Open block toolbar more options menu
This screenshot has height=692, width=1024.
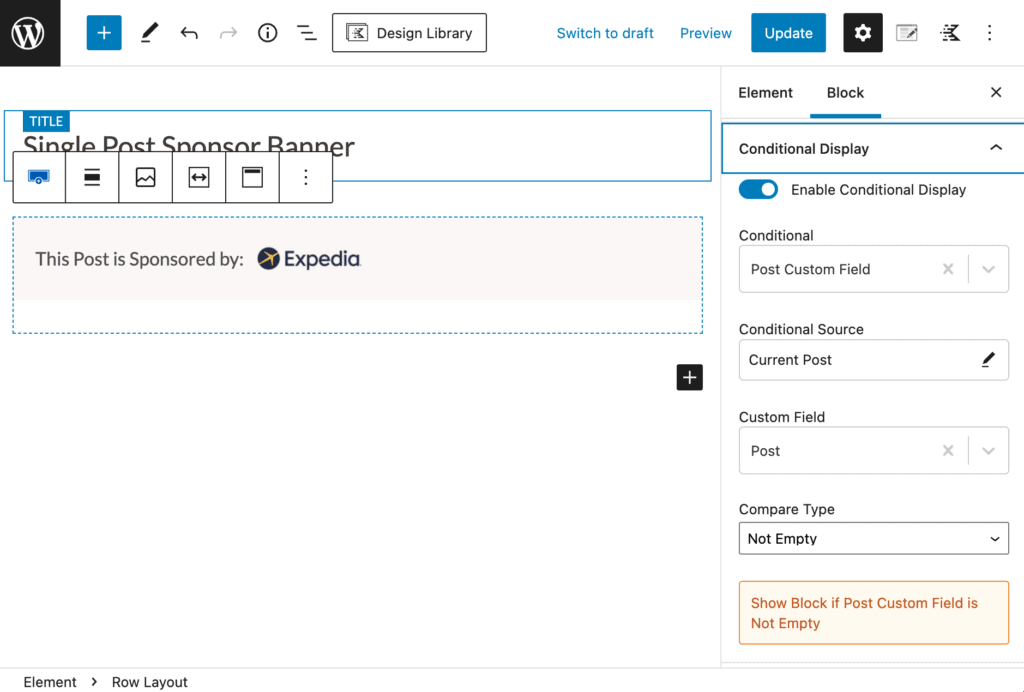(306, 177)
